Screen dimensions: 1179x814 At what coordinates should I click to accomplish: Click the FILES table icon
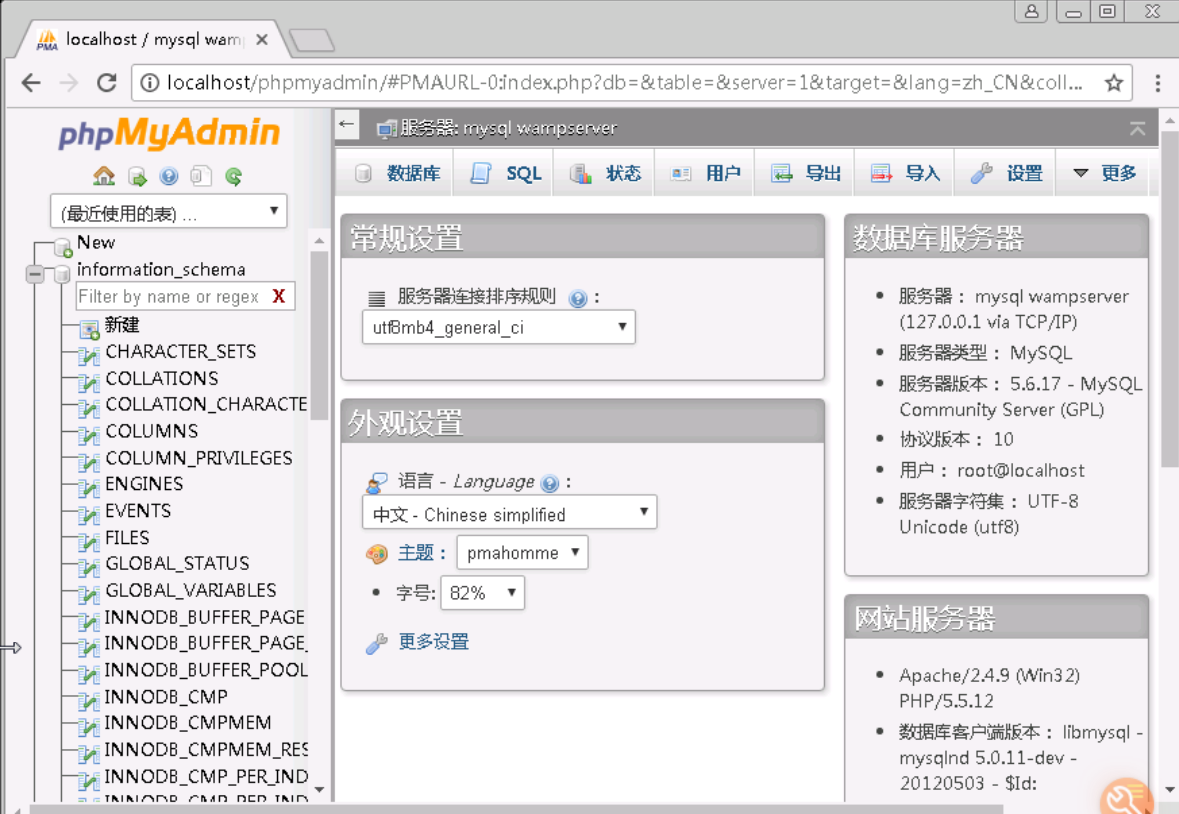pos(89,542)
